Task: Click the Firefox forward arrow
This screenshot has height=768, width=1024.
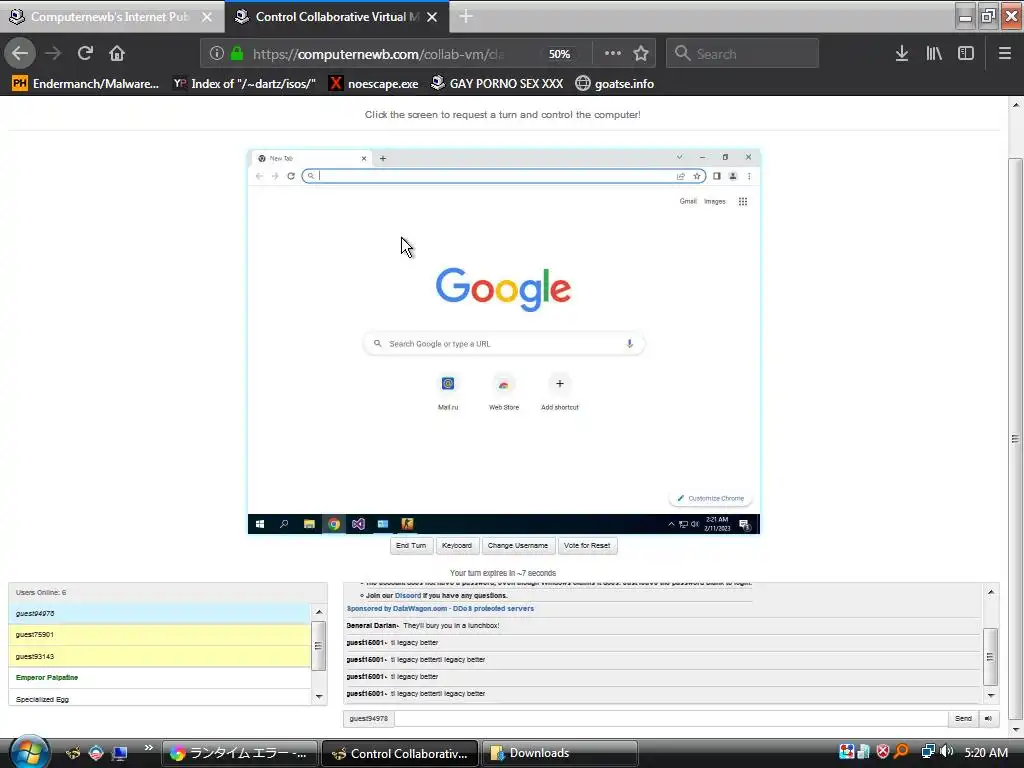Action: click(x=54, y=54)
